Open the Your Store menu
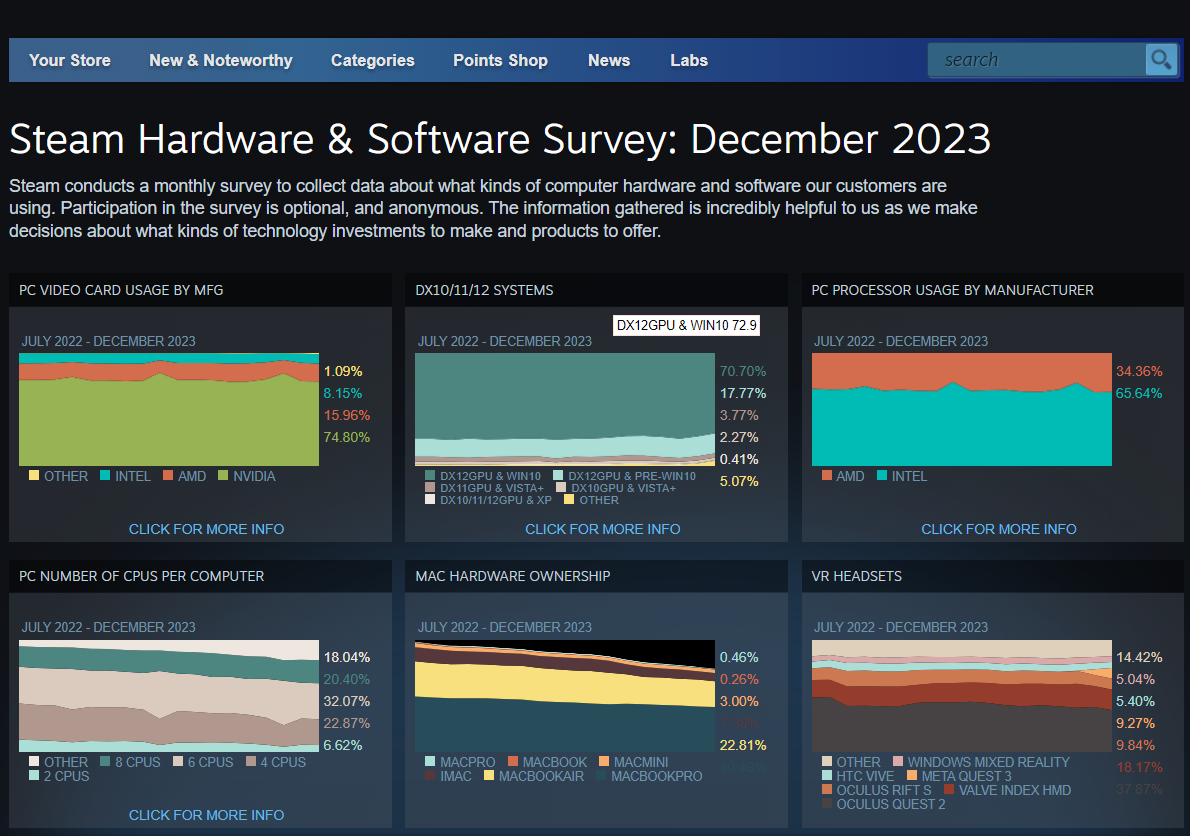Screen dimensions: 1190x836 click(x=70, y=60)
